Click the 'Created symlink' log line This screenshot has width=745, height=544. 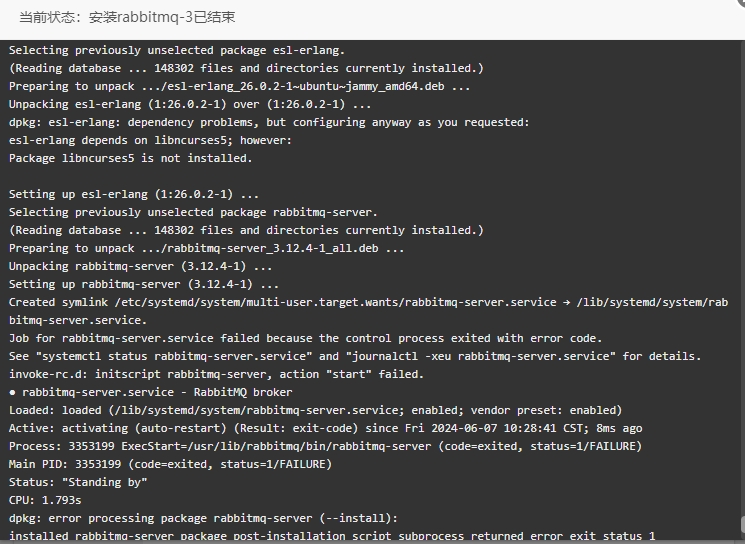tap(368, 311)
